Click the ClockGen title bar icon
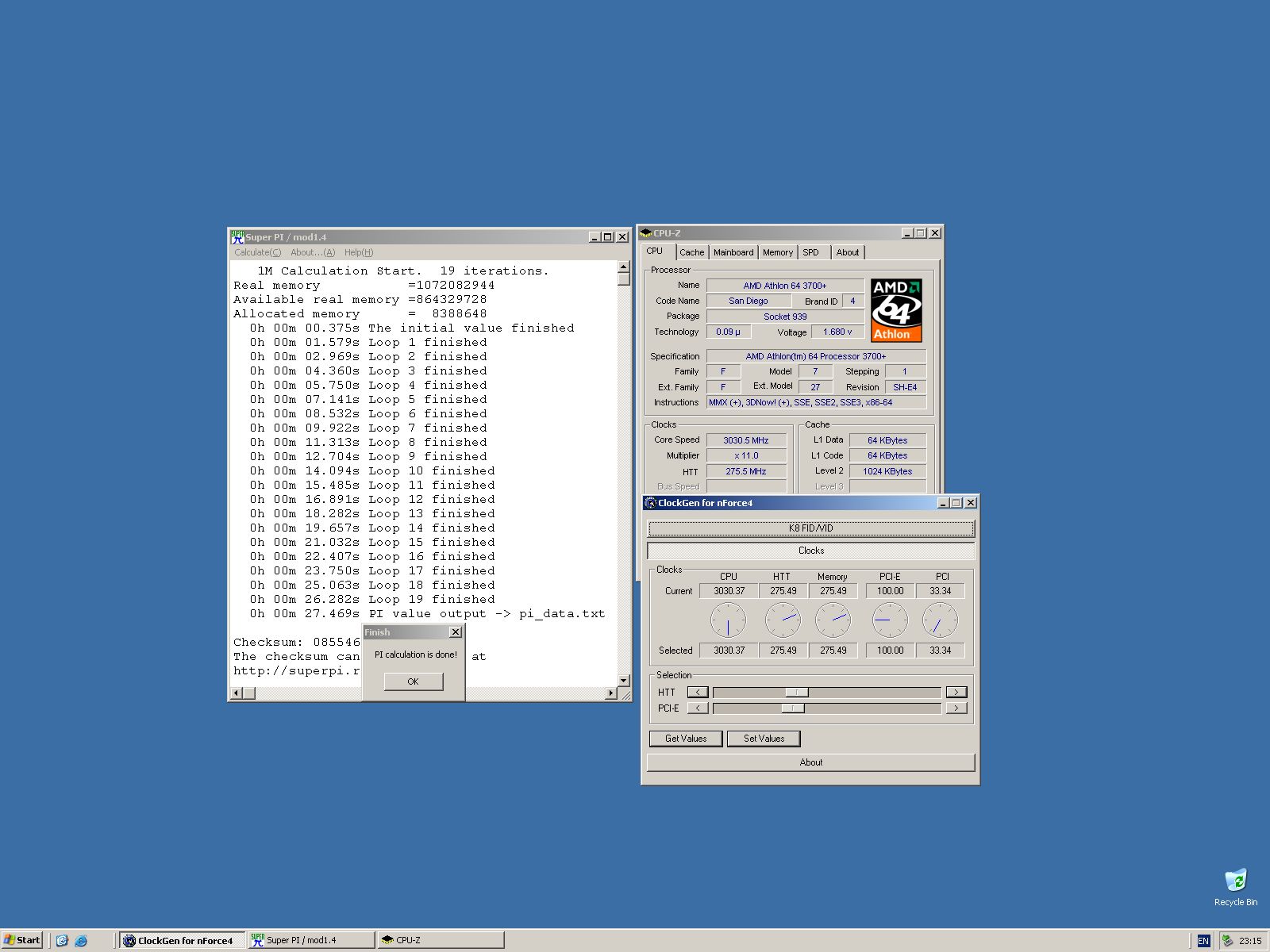 pyautogui.click(x=650, y=503)
